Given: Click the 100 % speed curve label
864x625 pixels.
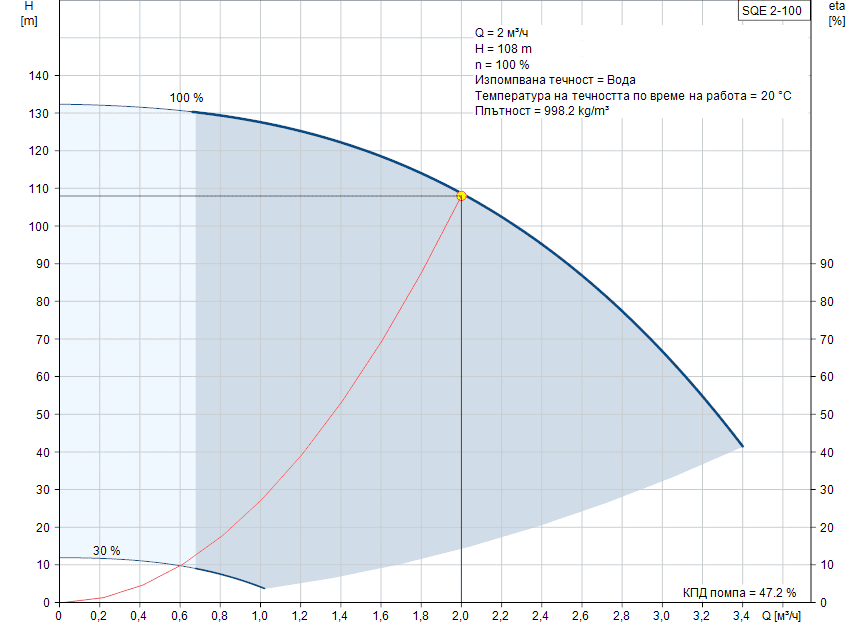Looking at the screenshot, I should point(186,98).
